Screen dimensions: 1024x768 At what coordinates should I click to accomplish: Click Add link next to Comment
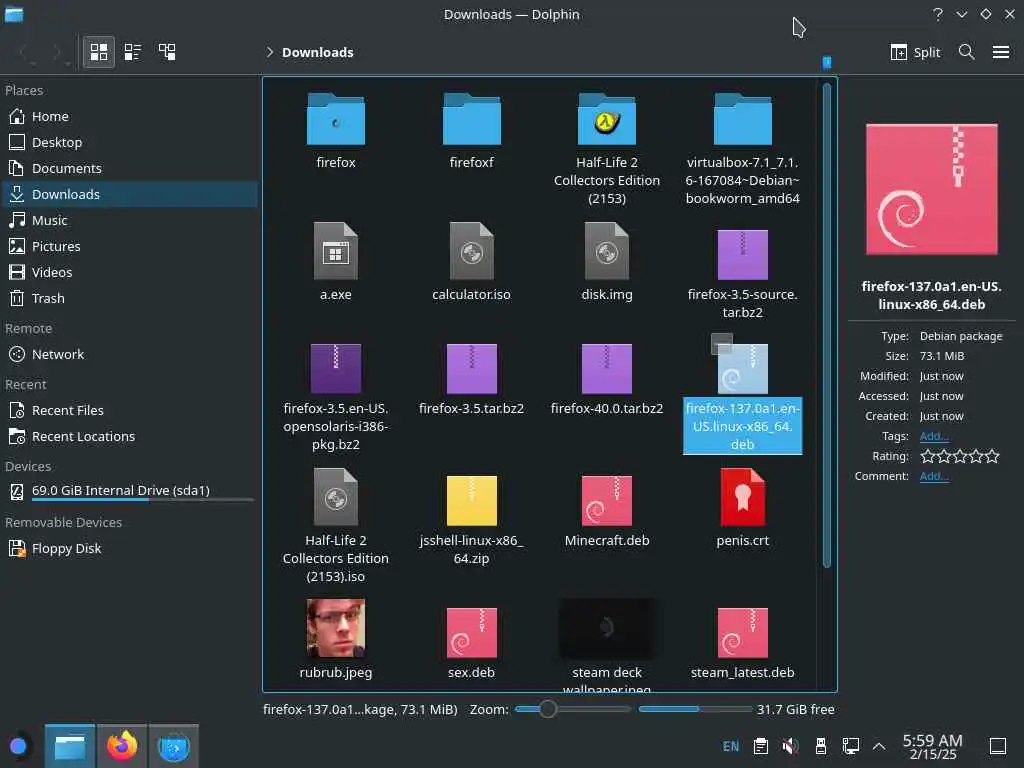click(934, 476)
